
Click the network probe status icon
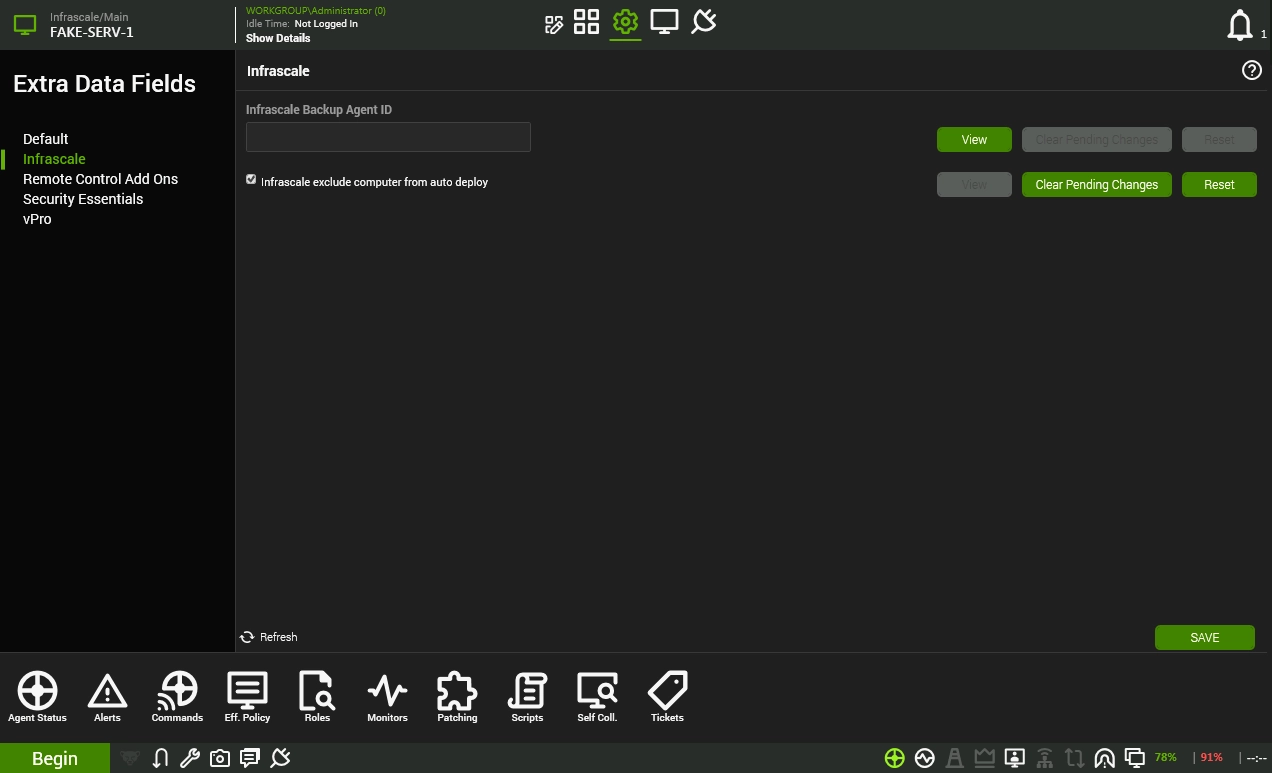(x=1044, y=758)
